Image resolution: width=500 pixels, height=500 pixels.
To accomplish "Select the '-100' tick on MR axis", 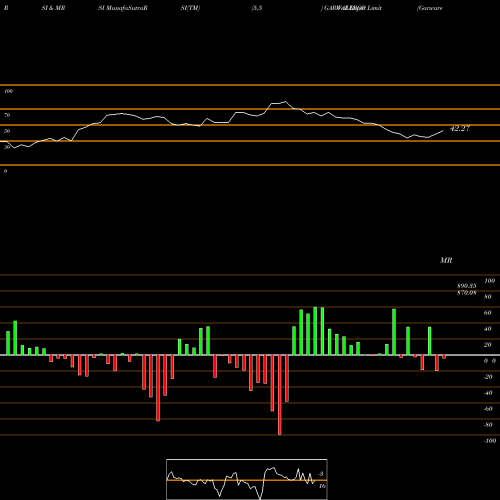I will pyautogui.click(x=490, y=441).
